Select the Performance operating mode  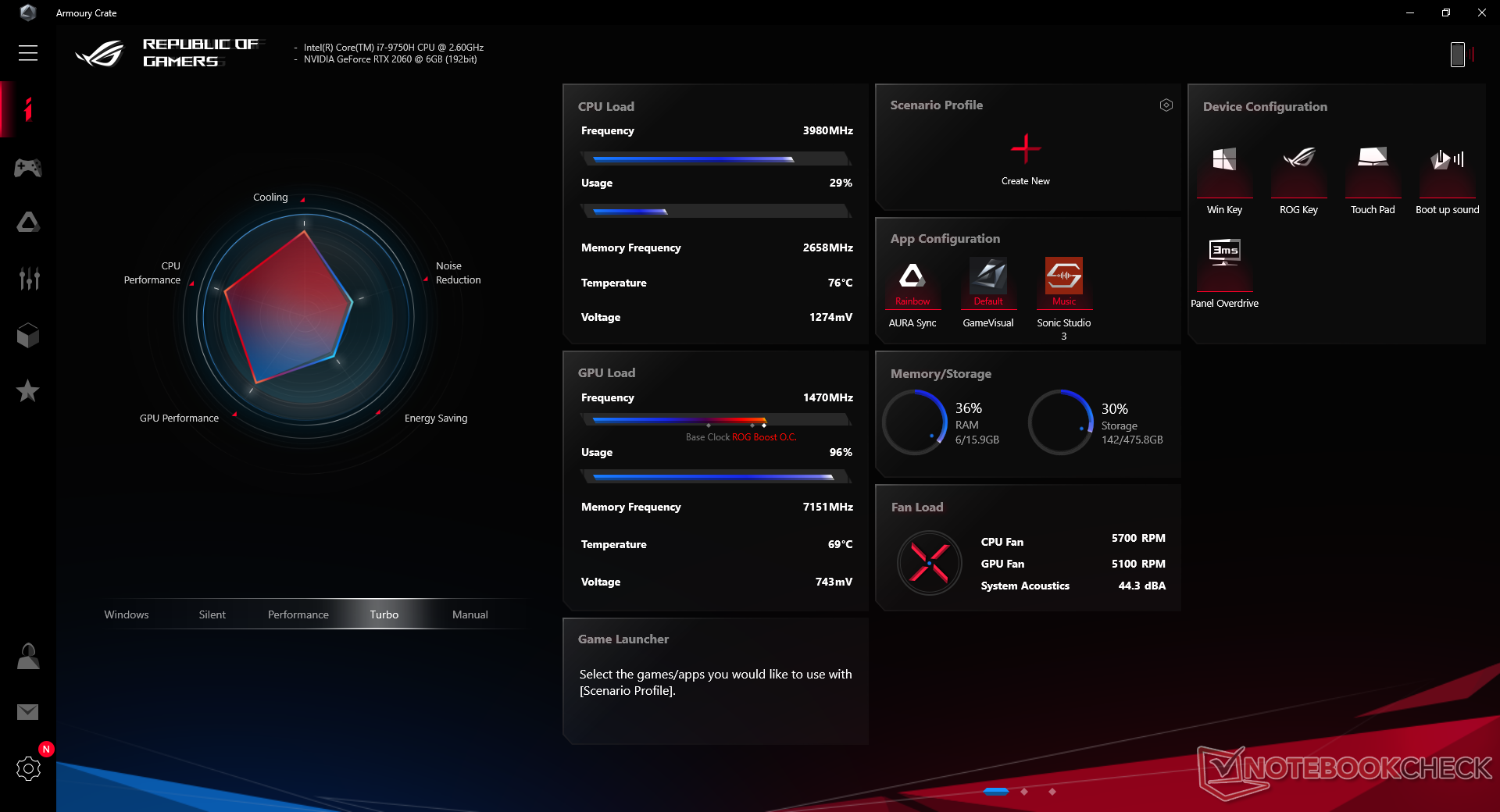pyautogui.click(x=298, y=614)
